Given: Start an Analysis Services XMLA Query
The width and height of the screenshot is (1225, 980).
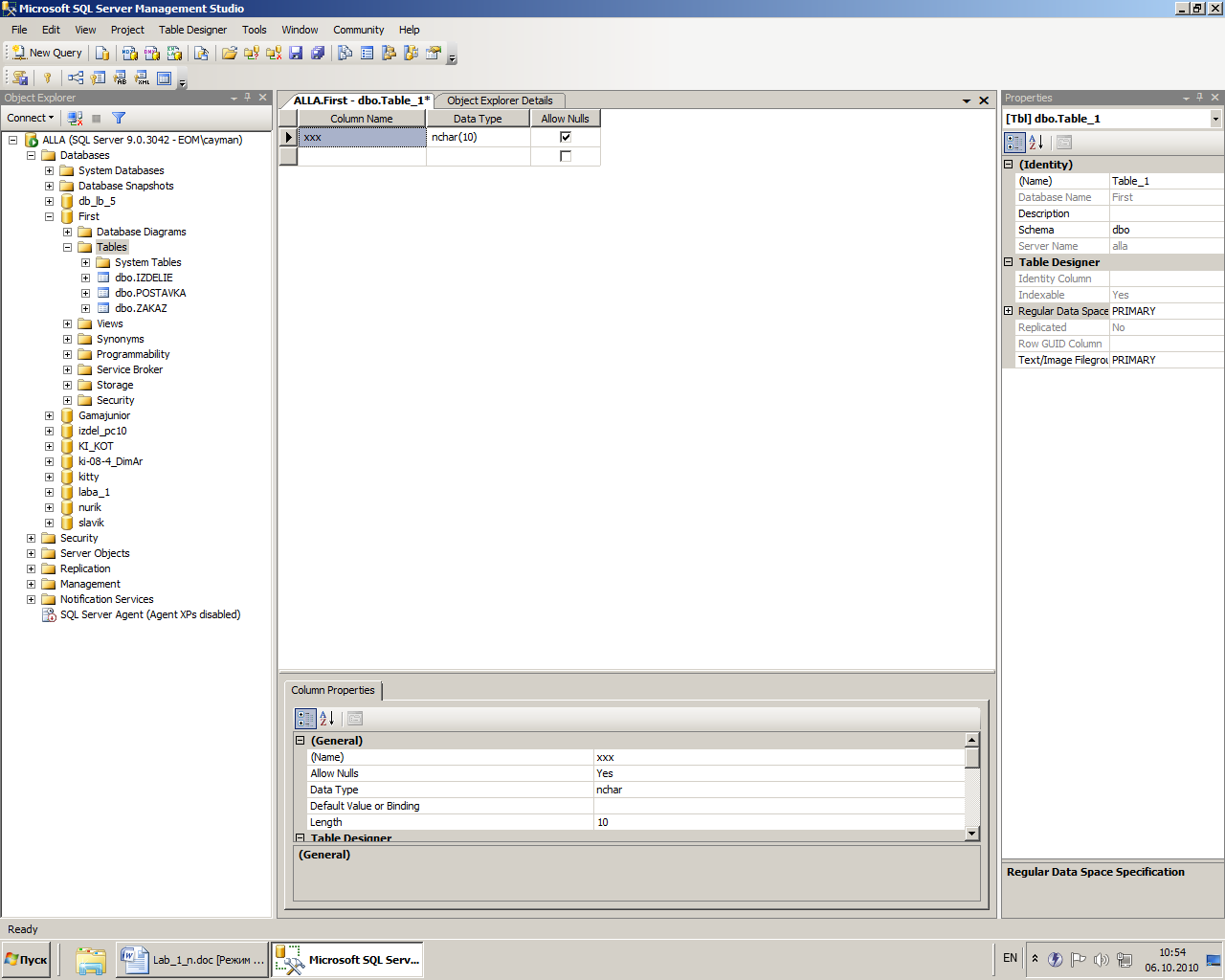Looking at the screenshot, I should click(x=174, y=53).
